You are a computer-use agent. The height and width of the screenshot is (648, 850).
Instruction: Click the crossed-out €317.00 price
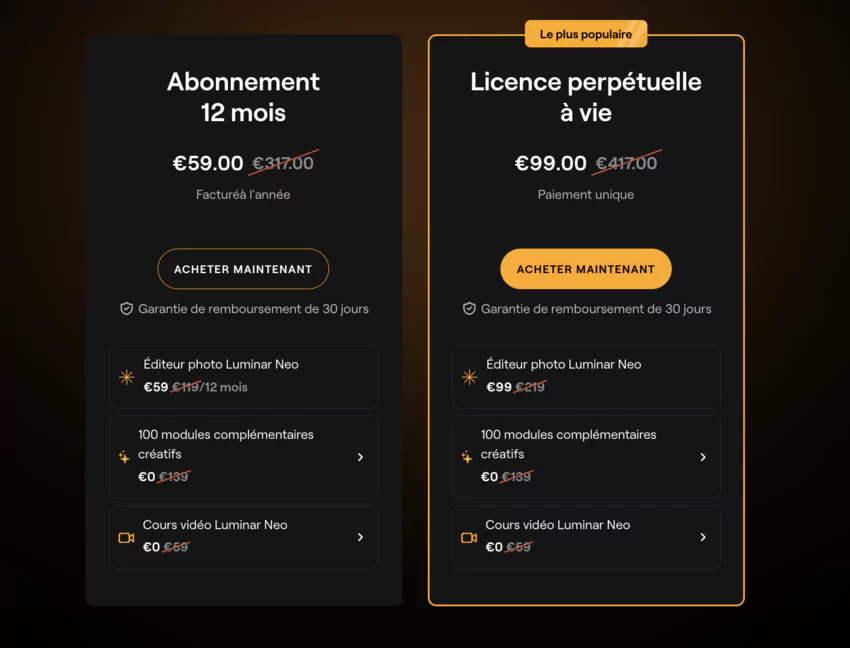tap(283, 163)
